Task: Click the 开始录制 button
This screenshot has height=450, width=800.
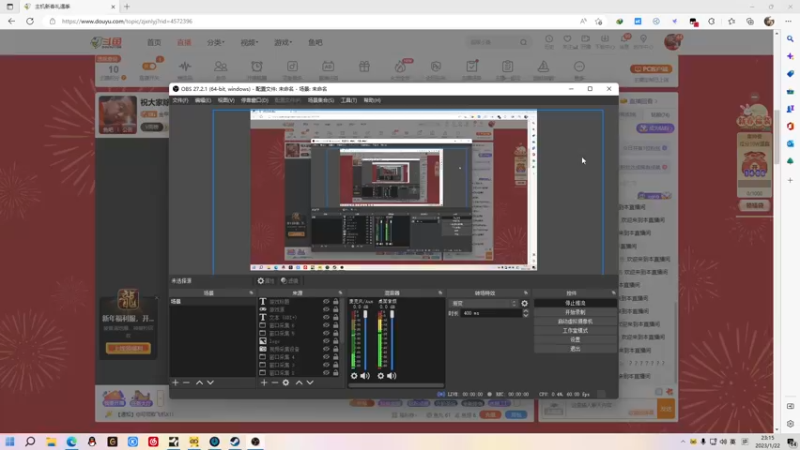Action: [575, 312]
